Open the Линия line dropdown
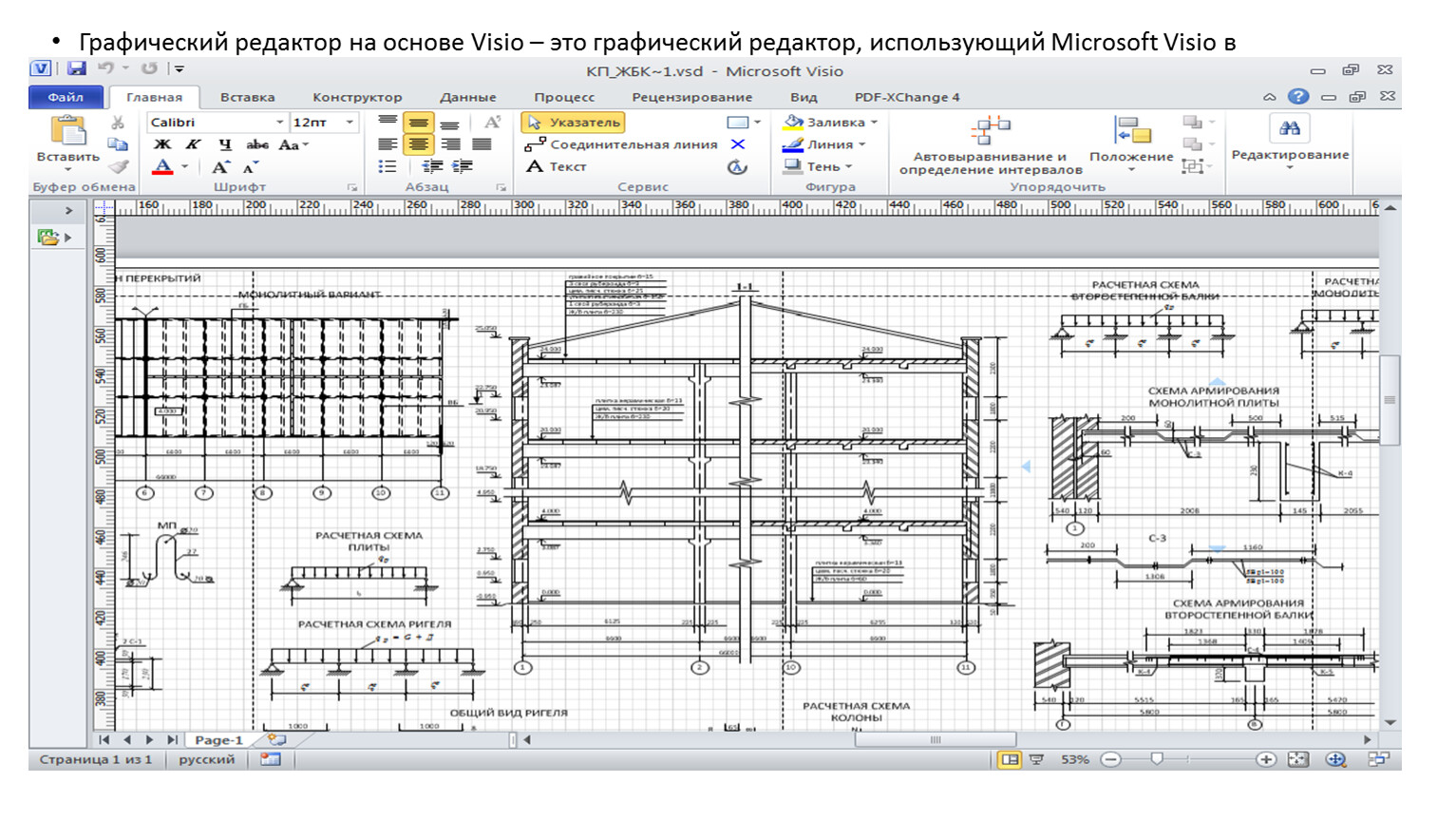This screenshot has width=1456, height=821. pos(824,144)
